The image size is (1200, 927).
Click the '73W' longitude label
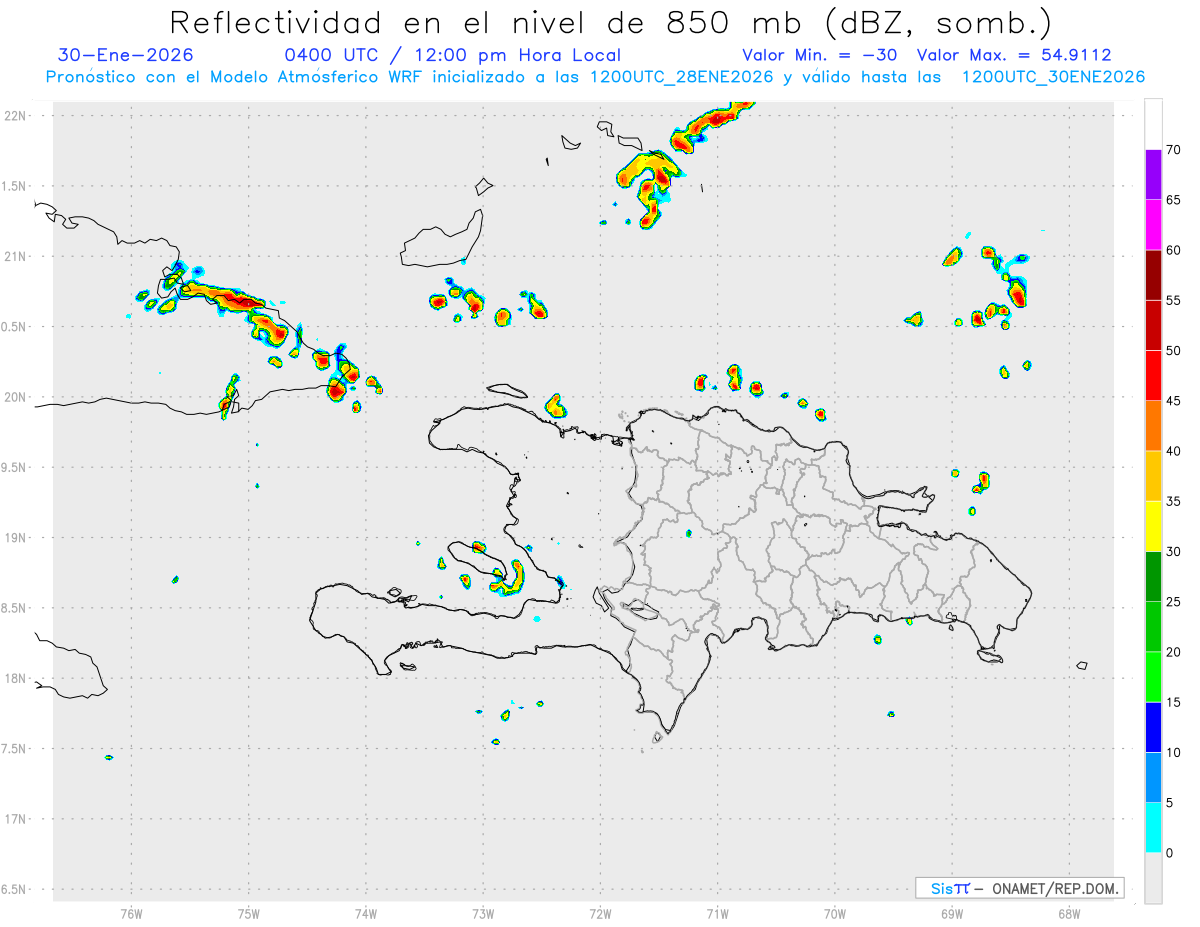pos(483,913)
